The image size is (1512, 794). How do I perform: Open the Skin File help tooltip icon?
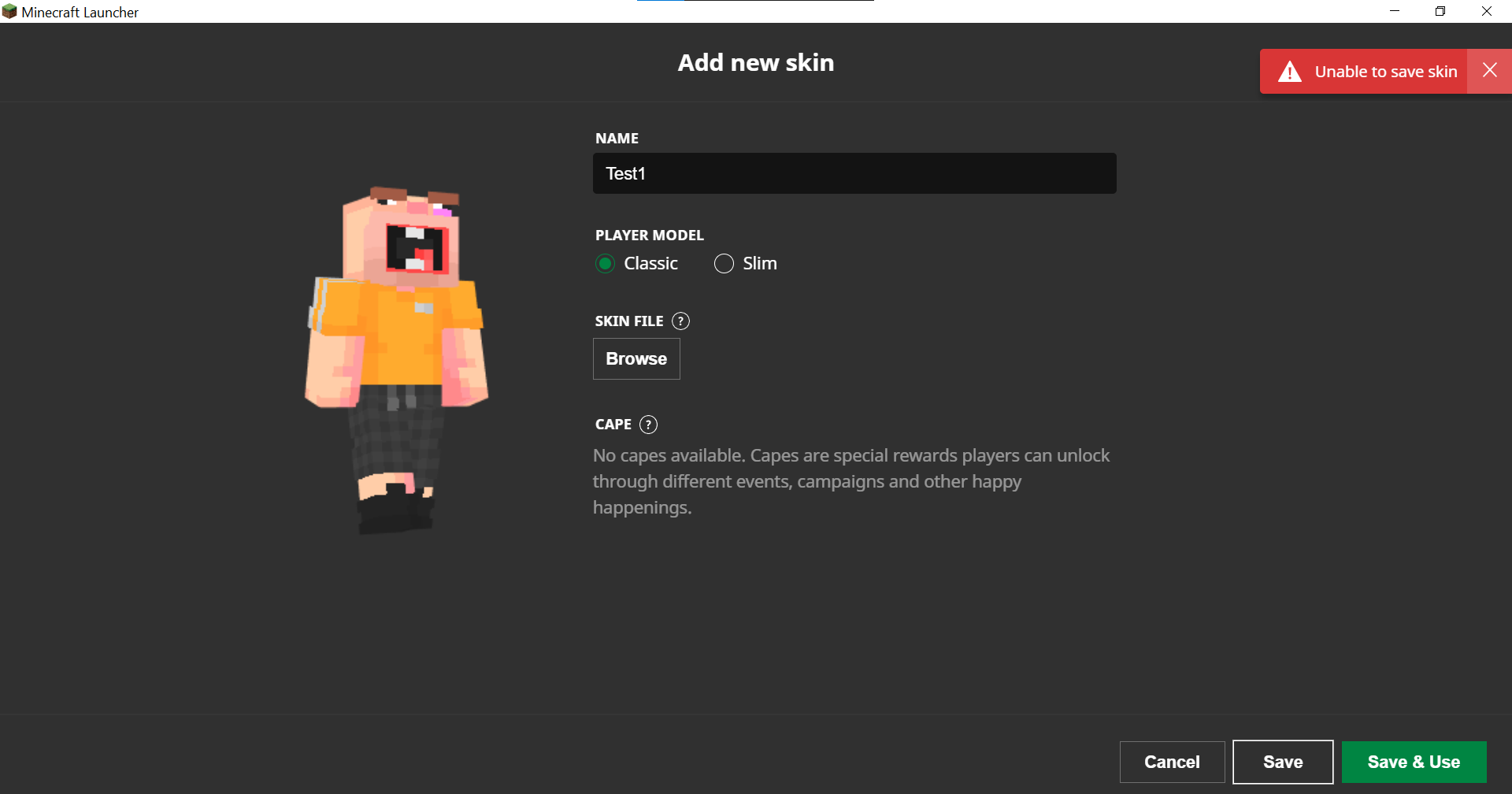[x=680, y=321]
